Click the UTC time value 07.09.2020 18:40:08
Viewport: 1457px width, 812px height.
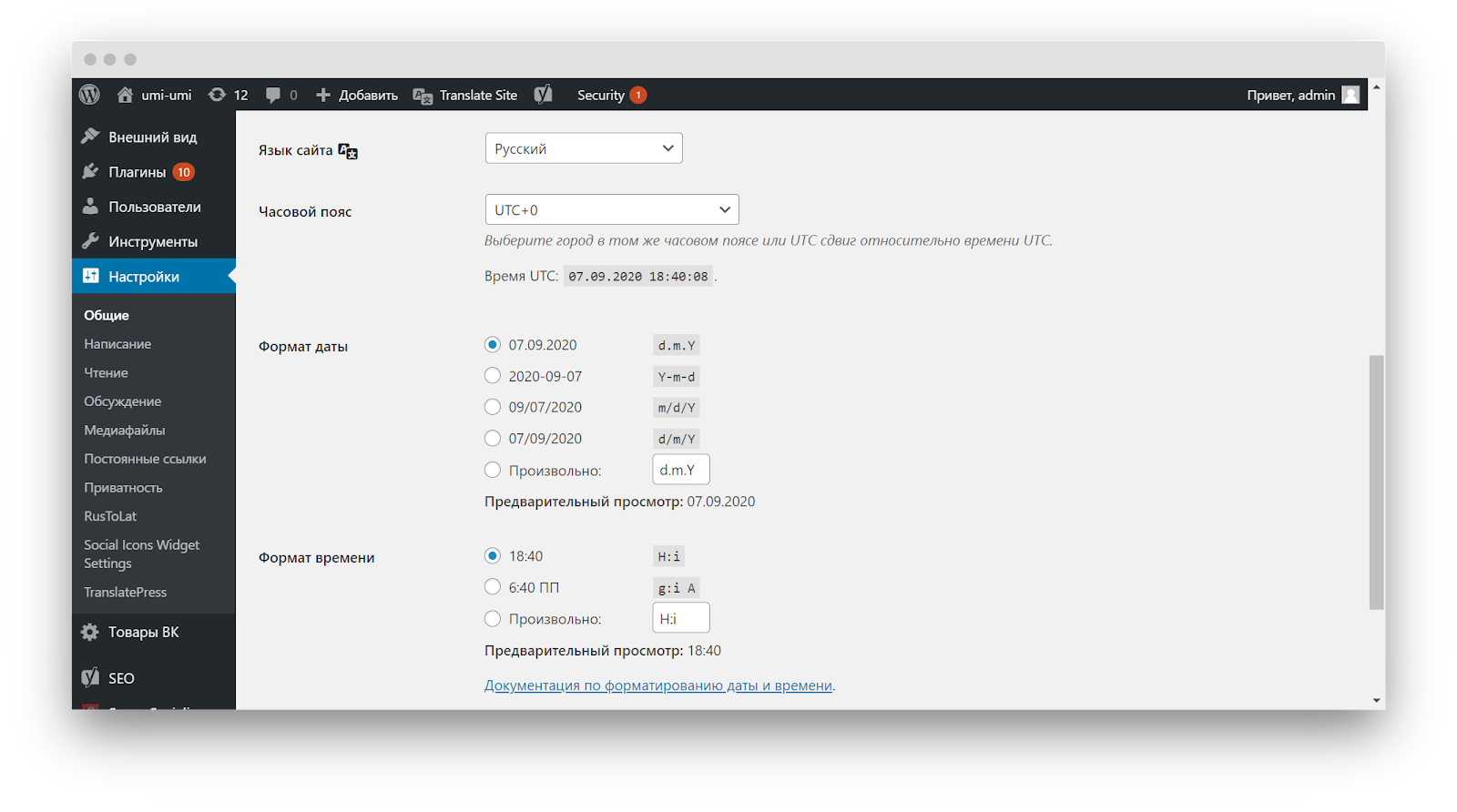pyautogui.click(x=637, y=277)
